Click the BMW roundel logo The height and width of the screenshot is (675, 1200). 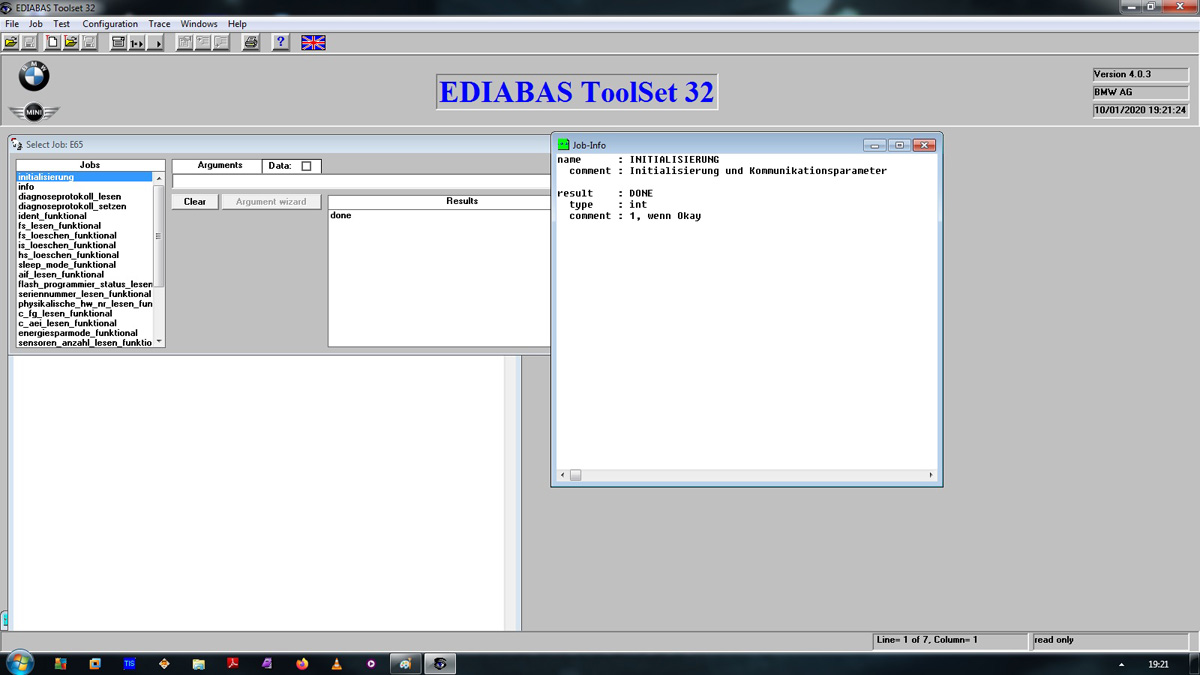34,76
